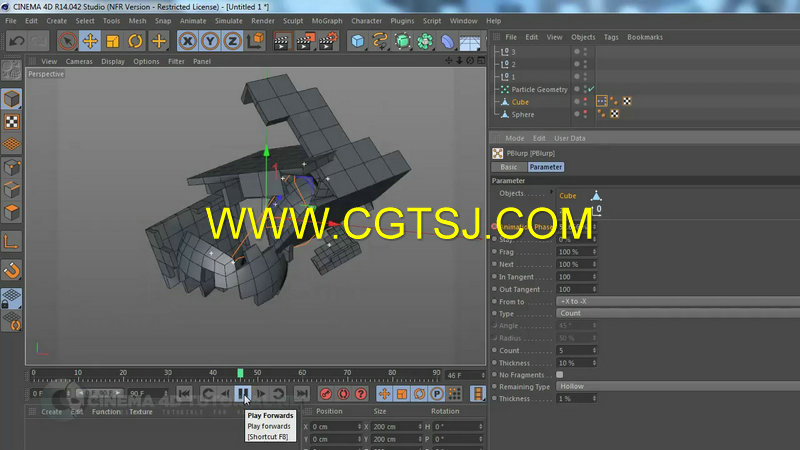The image size is (800, 450).
Task: Go to end of timeline
Action: (x=302, y=394)
